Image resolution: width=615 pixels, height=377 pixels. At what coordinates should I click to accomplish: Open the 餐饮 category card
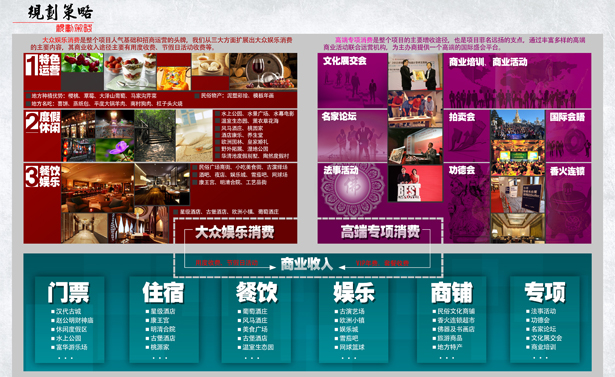coord(256,319)
